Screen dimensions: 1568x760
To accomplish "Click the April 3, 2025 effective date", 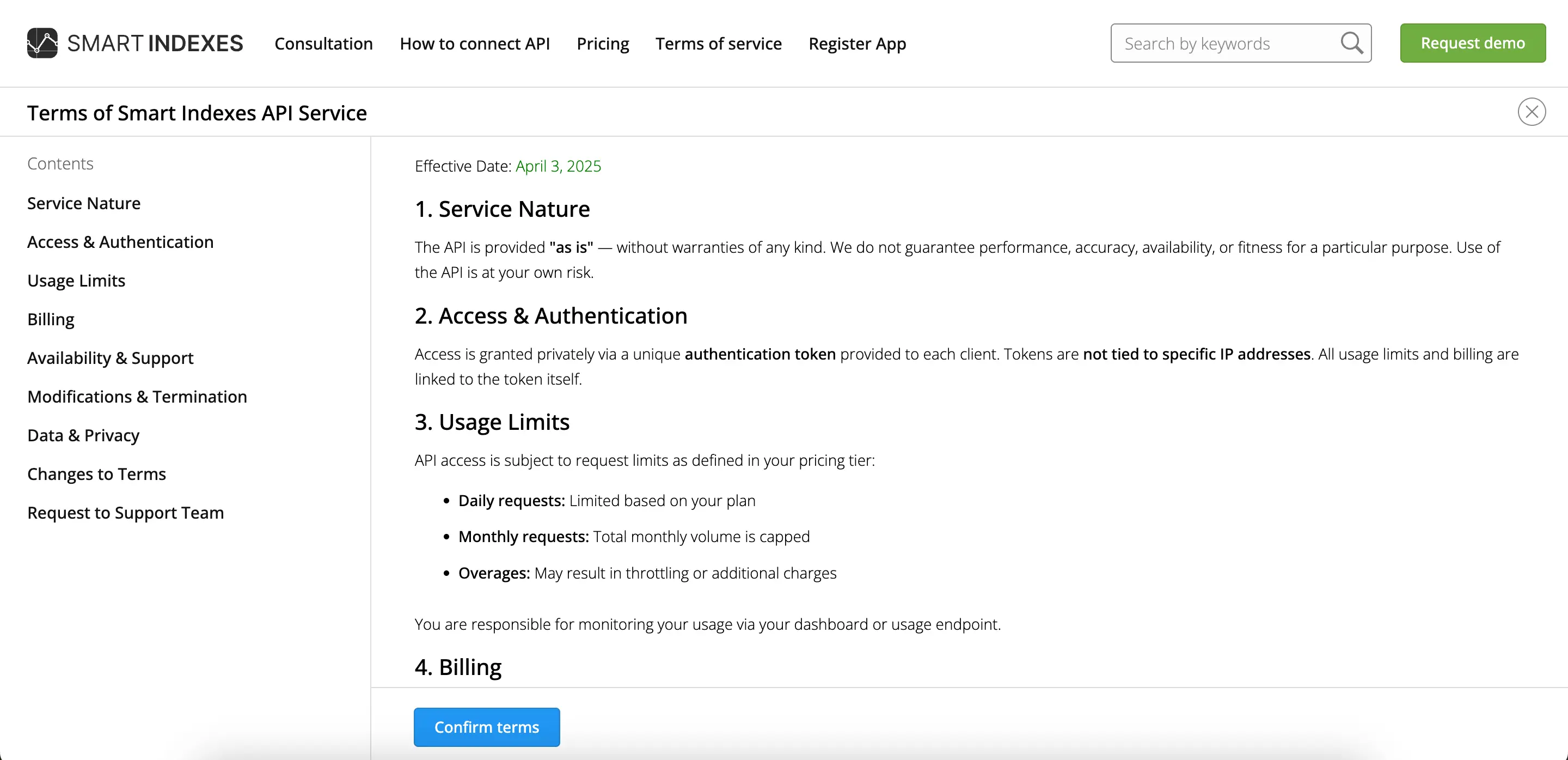I will click(558, 166).
